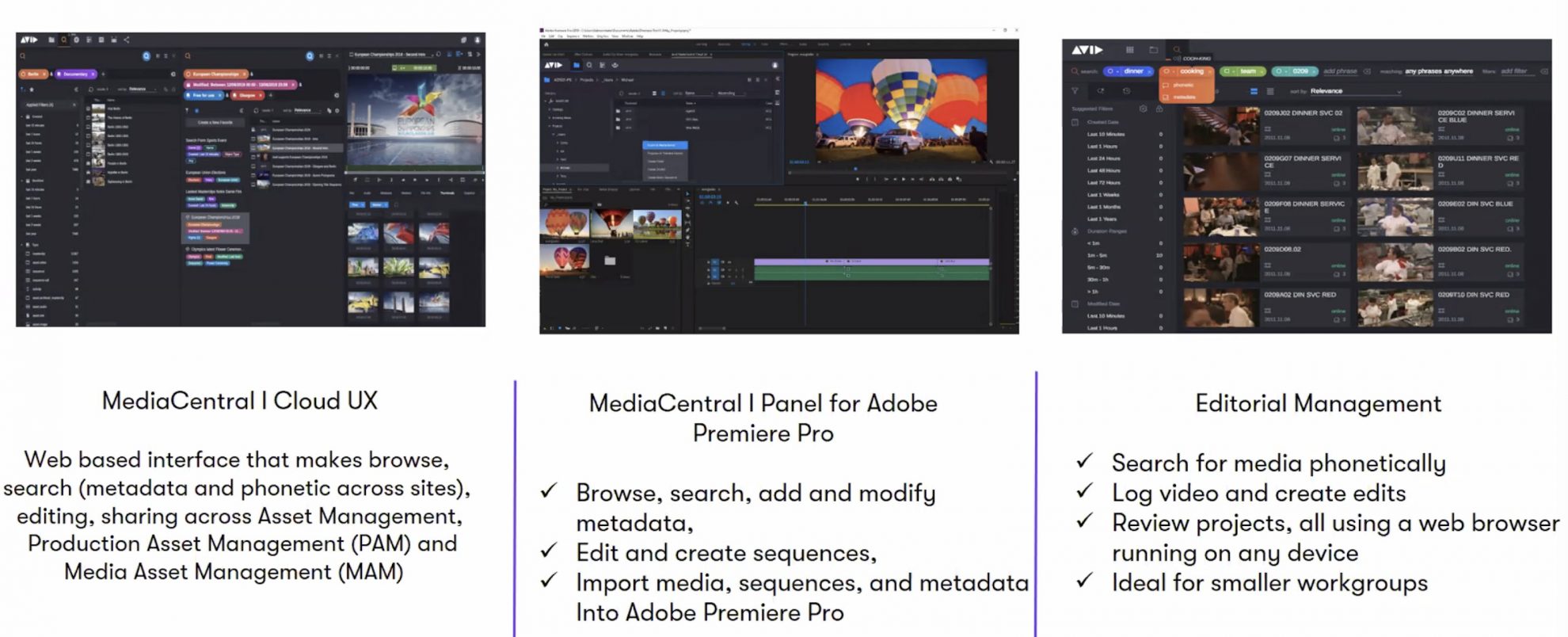The width and height of the screenshot is (1568, 637).
Task: Click lock icon next to Suggested Filters gear
Action: (x=1159, y=109)
